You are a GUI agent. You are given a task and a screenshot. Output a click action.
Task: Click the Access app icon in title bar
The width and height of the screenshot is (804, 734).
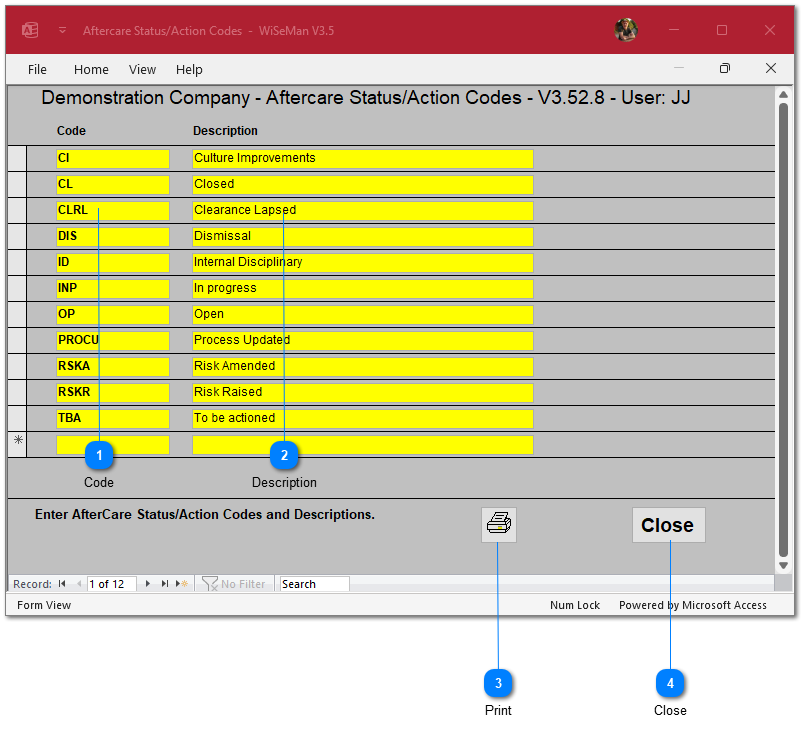[x=30, y=30]
